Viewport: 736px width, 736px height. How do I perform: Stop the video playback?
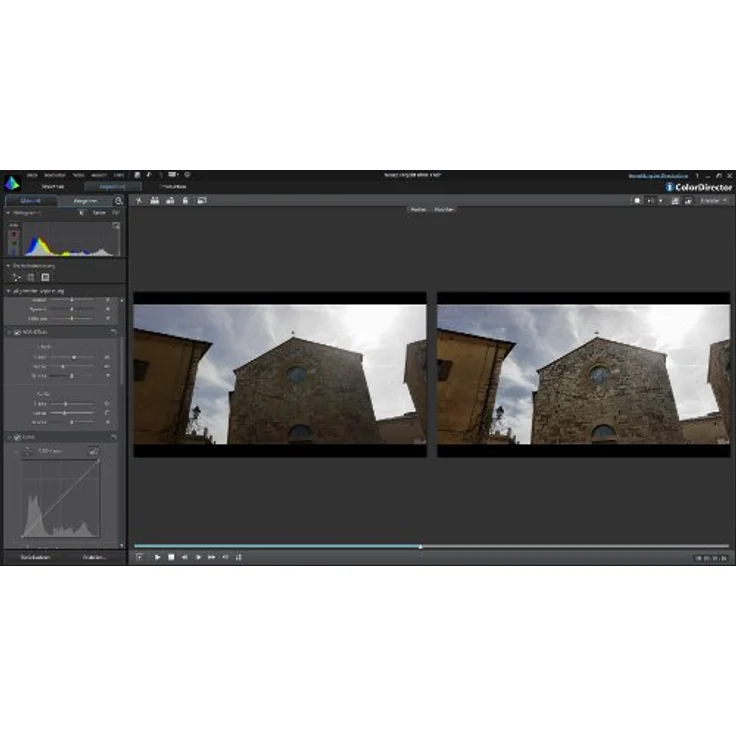pos(171,557)
